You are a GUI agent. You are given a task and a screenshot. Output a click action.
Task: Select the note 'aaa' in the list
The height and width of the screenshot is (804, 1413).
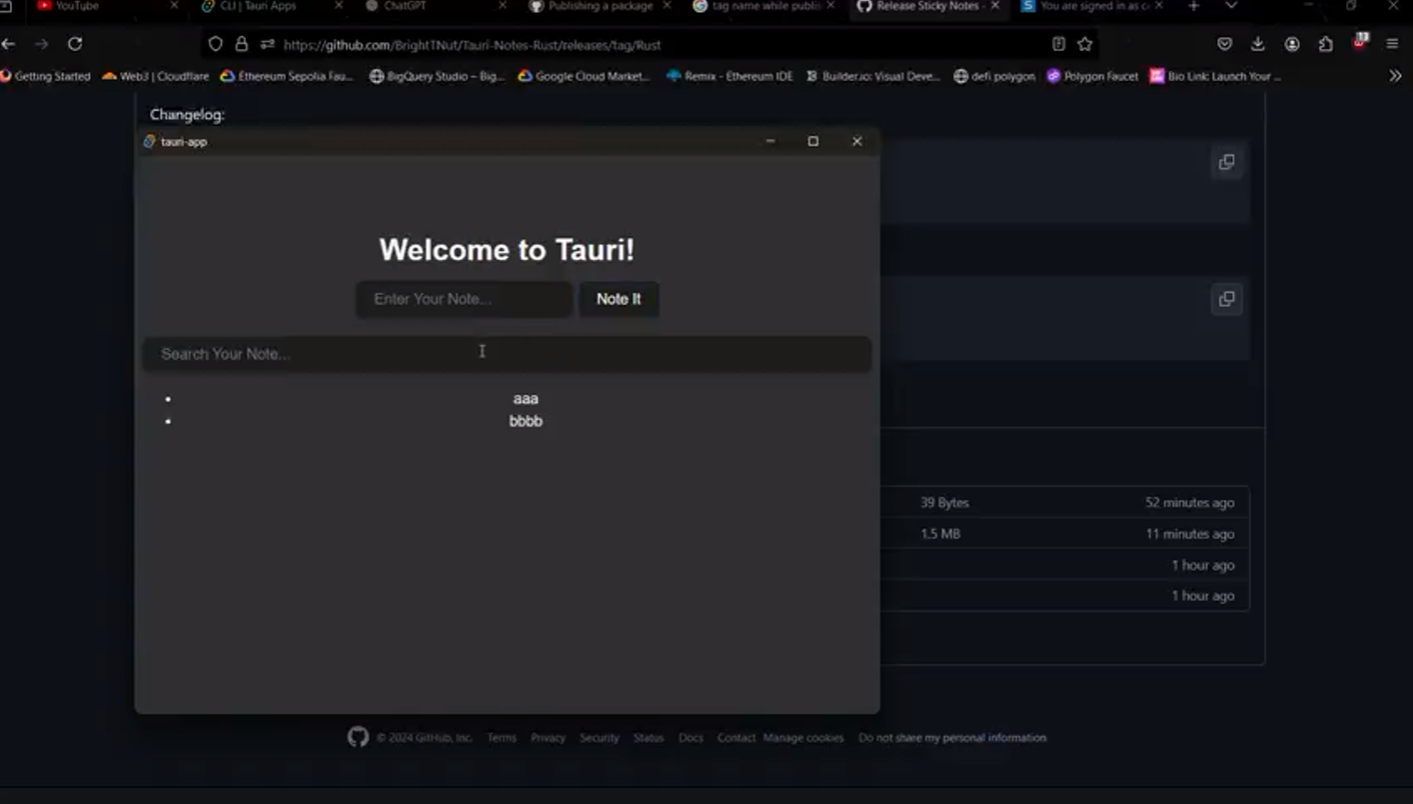[526, 399]
